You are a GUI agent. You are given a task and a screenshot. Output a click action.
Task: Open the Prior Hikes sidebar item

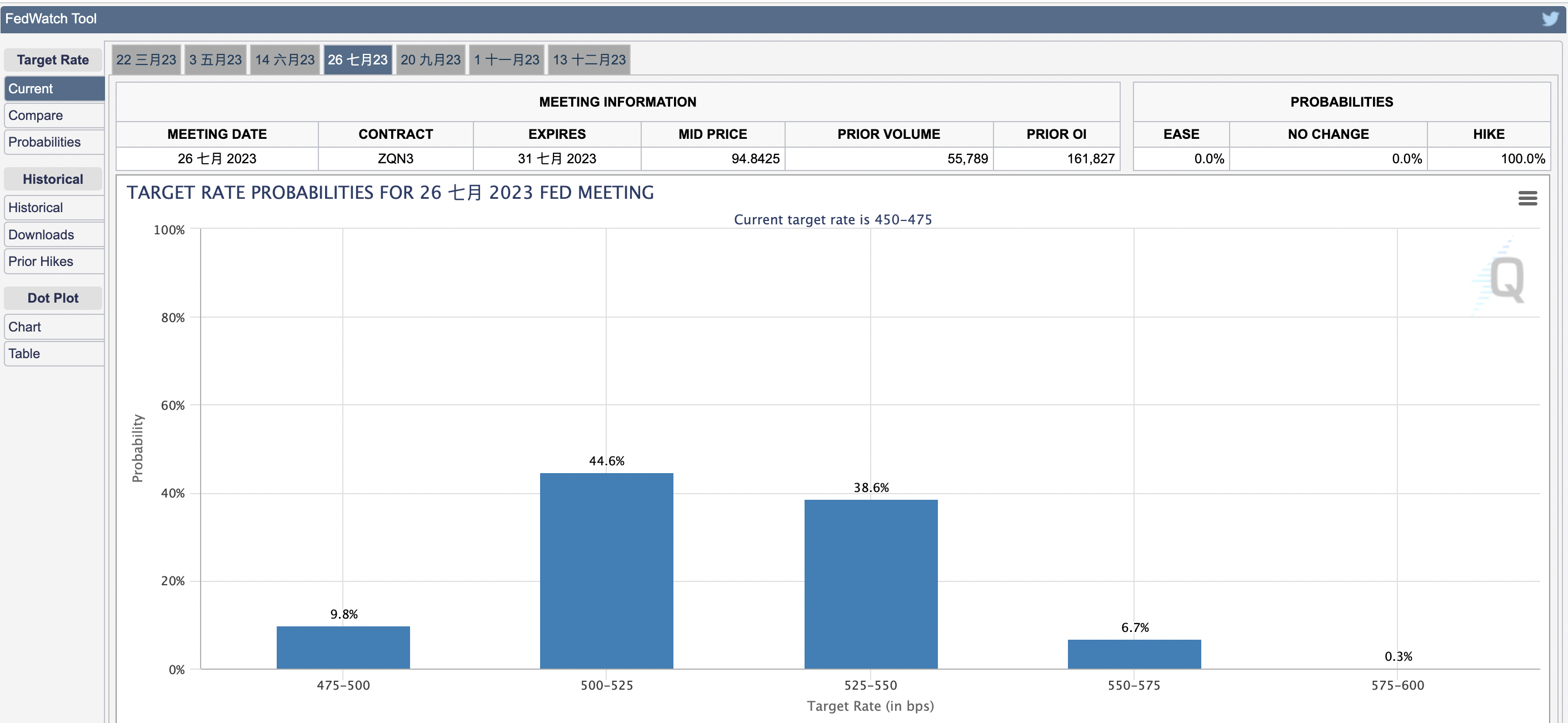[54, 262]
